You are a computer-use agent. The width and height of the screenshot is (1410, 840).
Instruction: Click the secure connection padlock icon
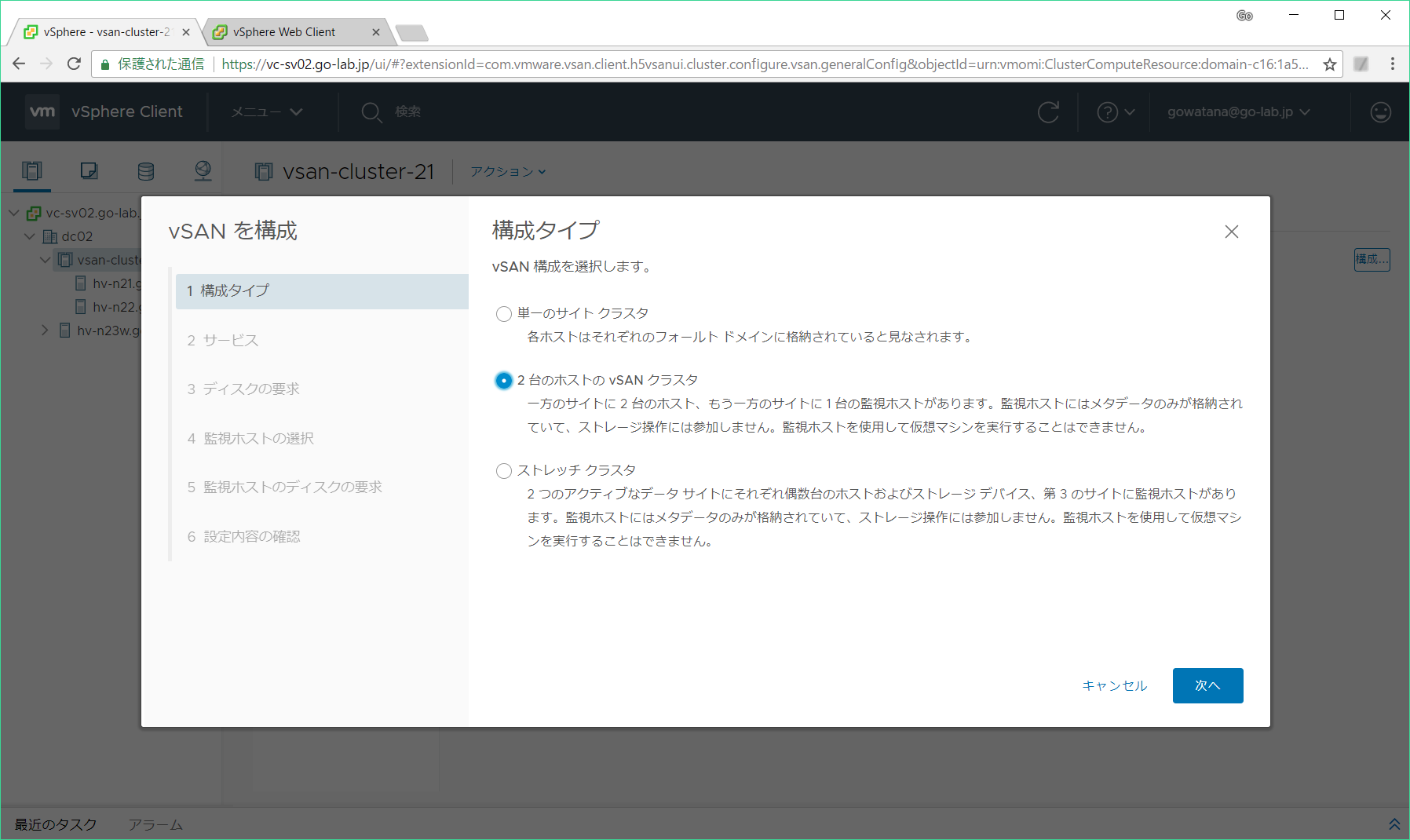(105, 64)
